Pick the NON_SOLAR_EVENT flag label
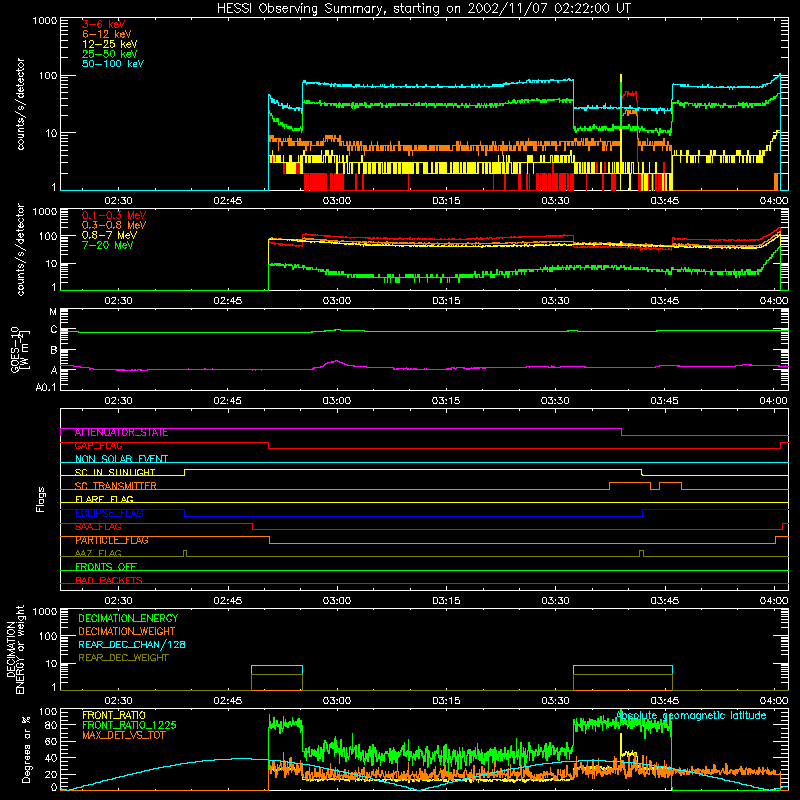This screenshot has height=800, width=800. 121,459
